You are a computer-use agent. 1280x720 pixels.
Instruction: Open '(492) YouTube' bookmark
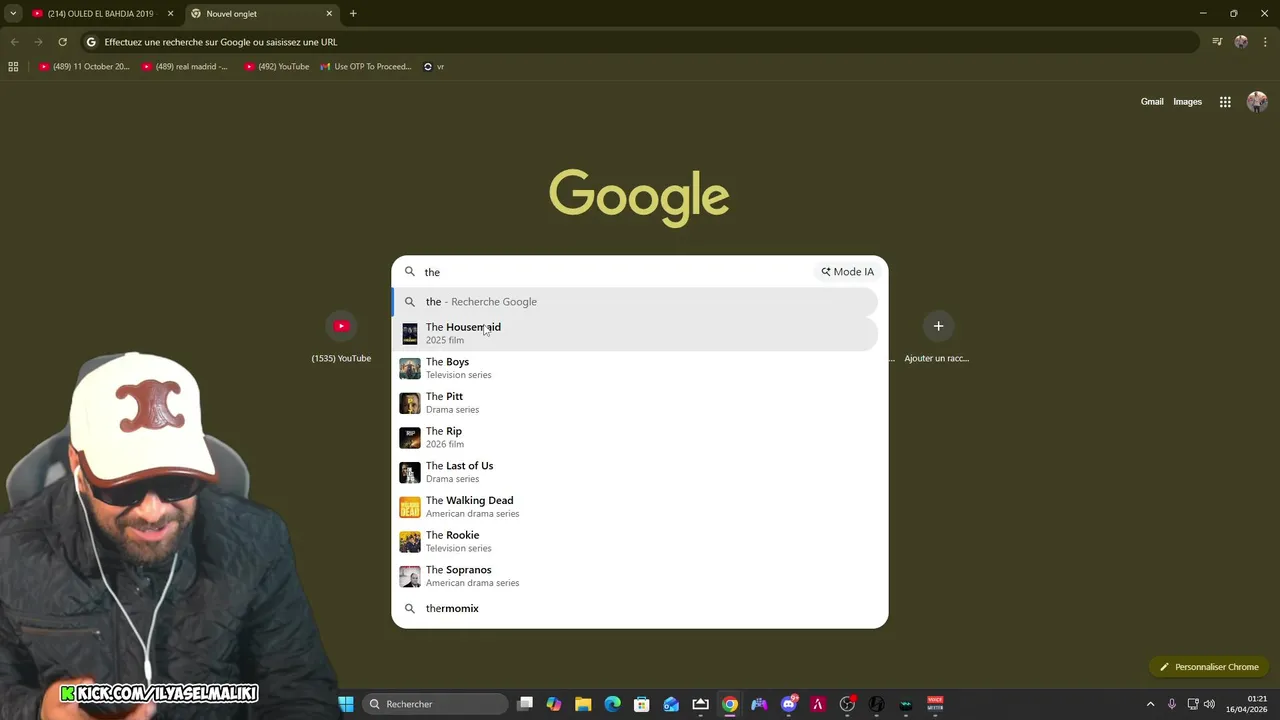tap(277, 67)
